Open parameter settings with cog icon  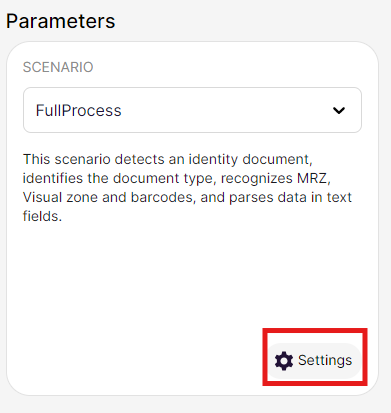coord(284,361)
